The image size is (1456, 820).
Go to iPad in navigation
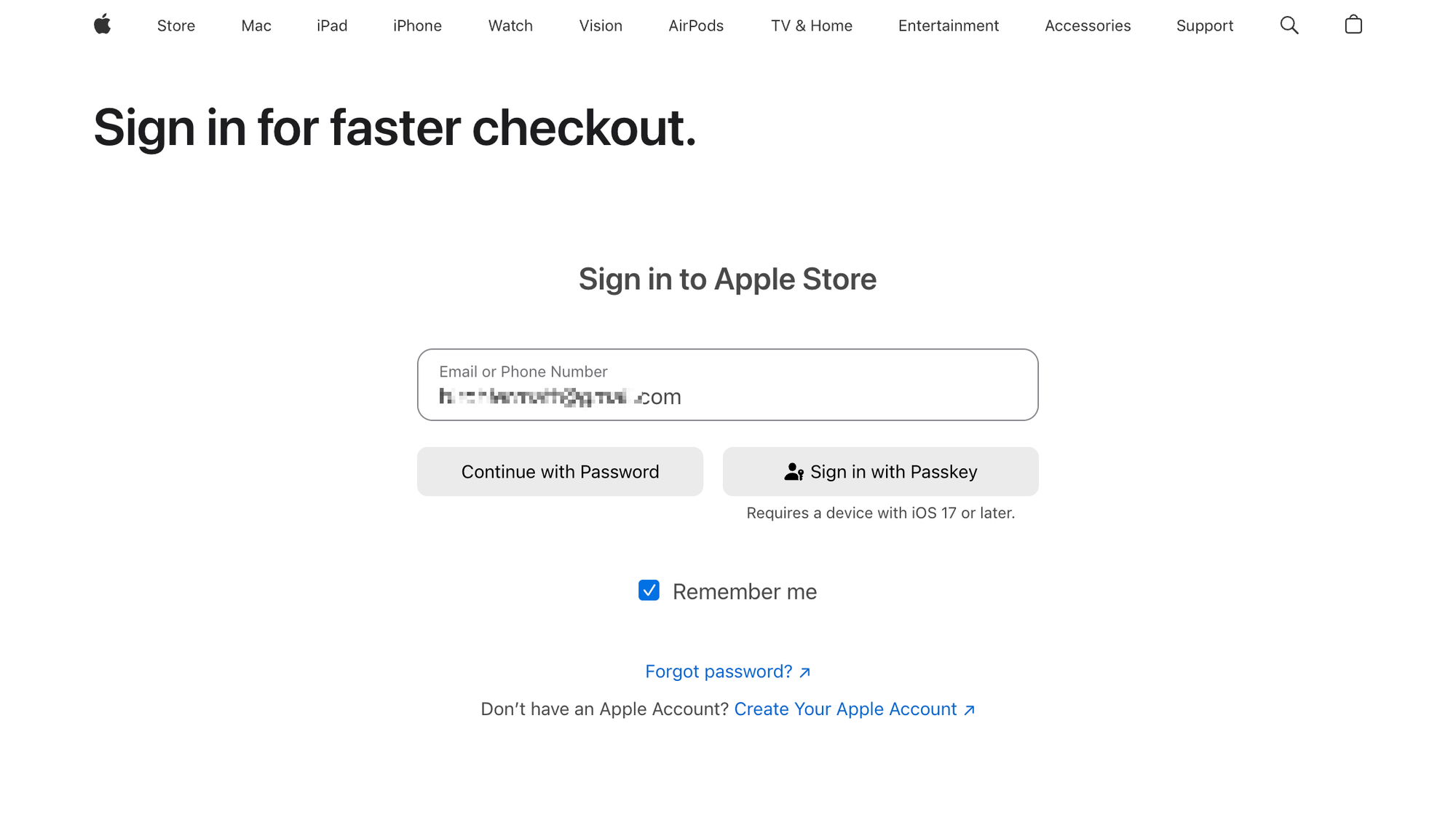coord(332,25)
